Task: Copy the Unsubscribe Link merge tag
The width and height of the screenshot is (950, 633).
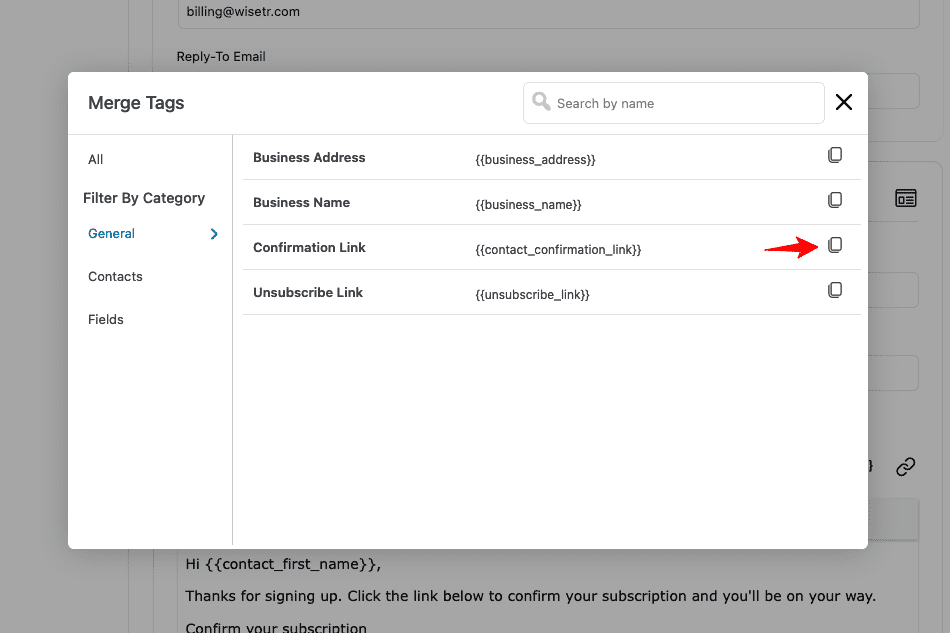Action: (x=835, y=290)
